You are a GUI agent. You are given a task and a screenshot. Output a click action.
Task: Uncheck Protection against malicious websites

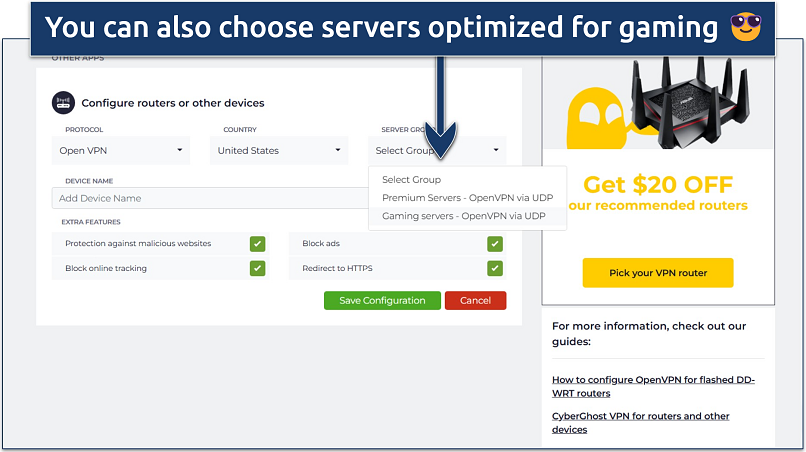pyautogui.click(x=257, y=243)
